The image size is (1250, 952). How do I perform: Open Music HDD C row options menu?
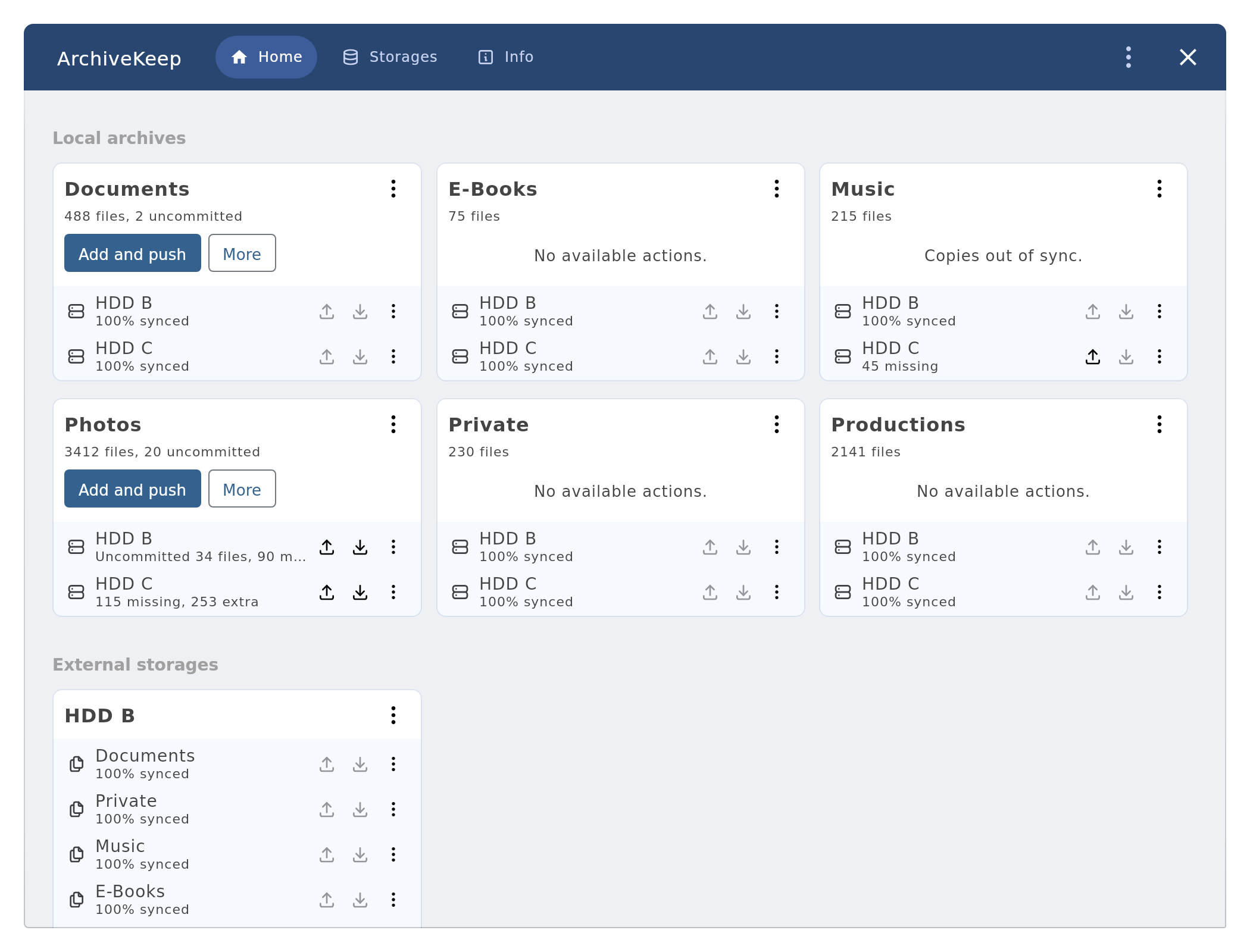1159,356
